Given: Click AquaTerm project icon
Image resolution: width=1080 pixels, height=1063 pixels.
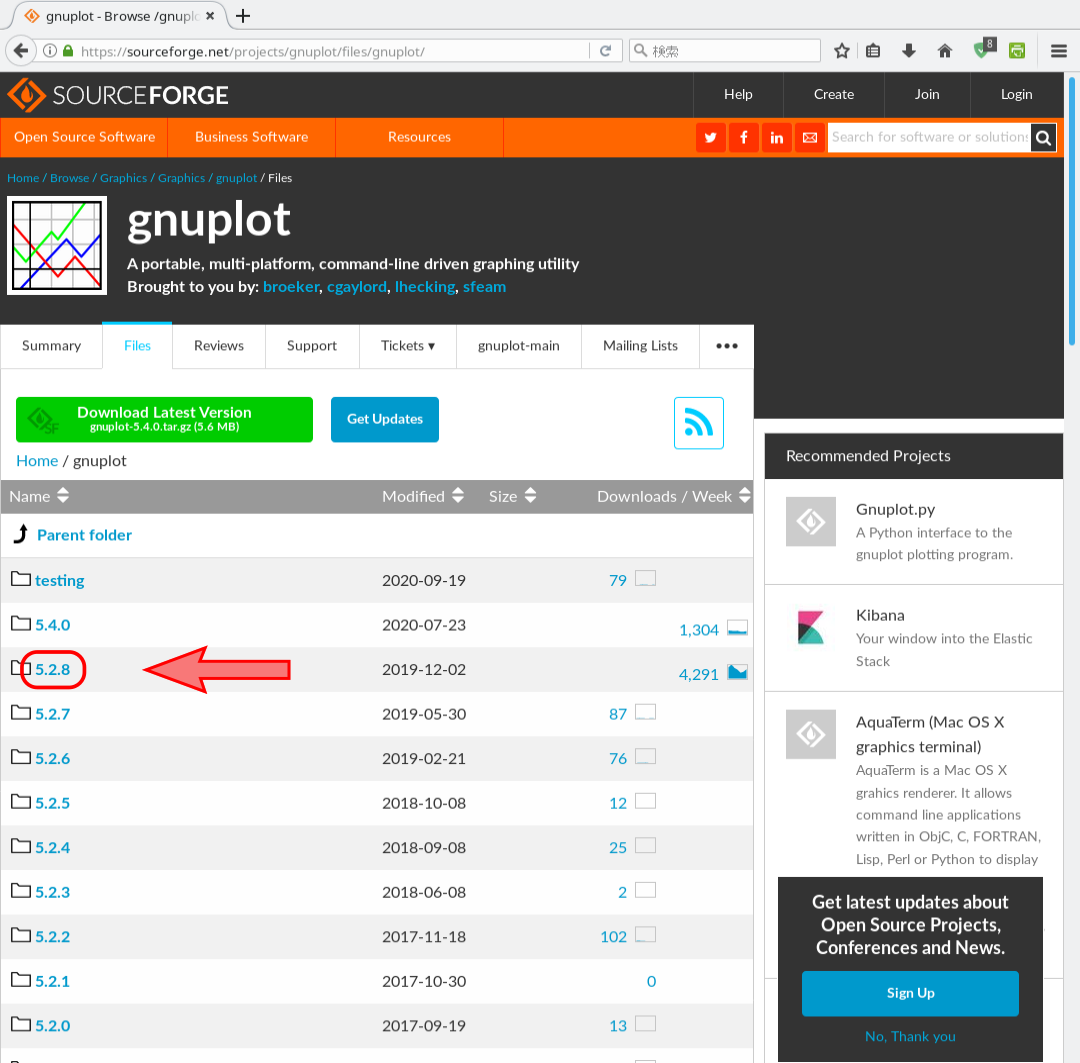Looking at the screenshot, I should pyautogui.click(x=811, y=734).
